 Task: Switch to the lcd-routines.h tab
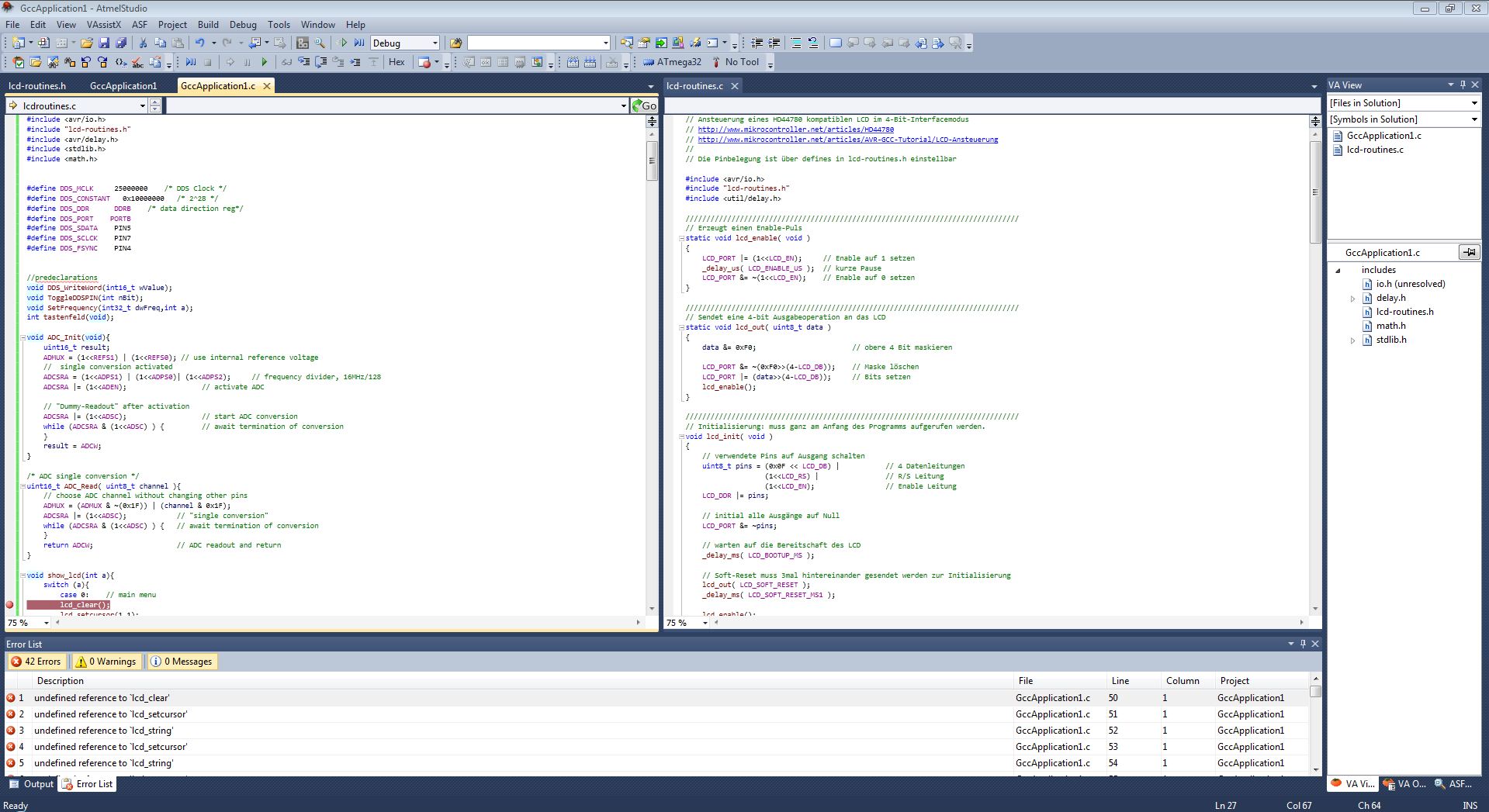38,85
